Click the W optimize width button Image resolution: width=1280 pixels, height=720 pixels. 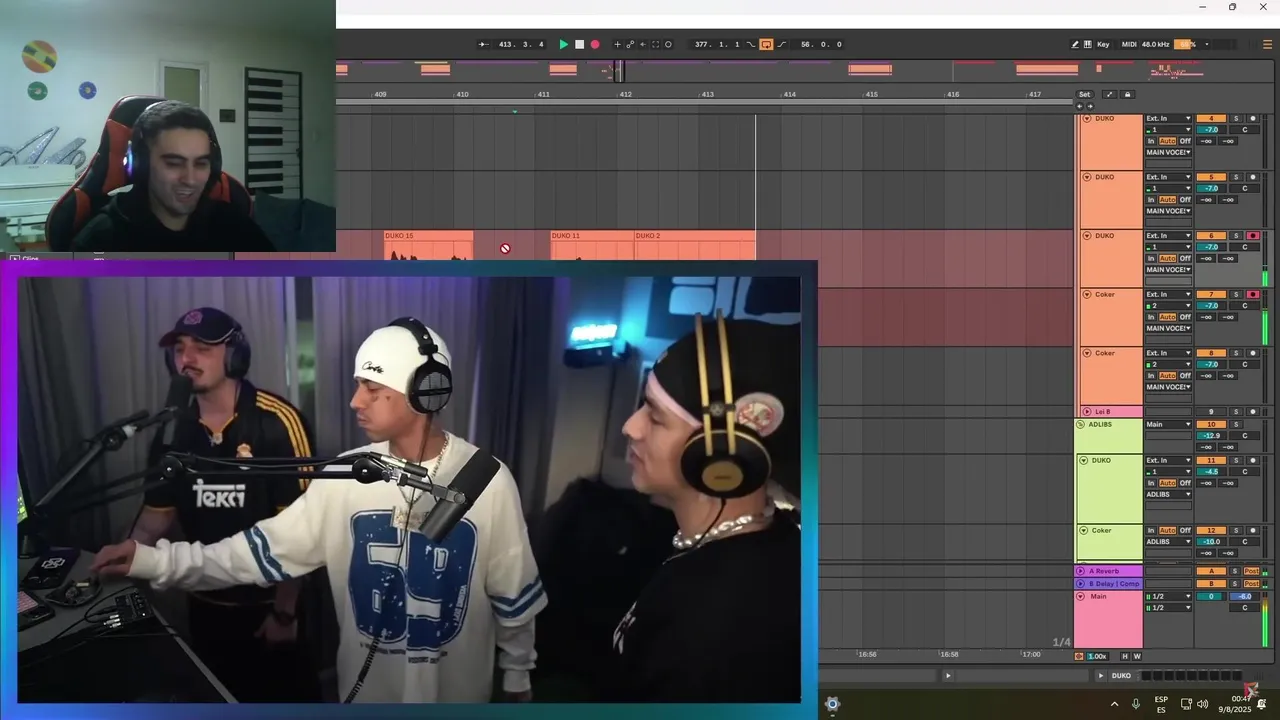(1137, 656)
